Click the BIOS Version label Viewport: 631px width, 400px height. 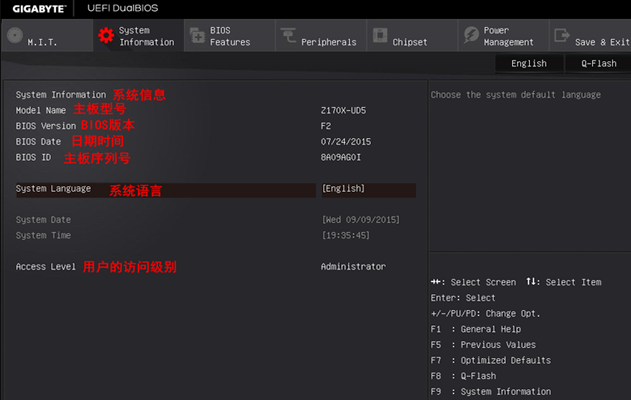coord(46,126)
